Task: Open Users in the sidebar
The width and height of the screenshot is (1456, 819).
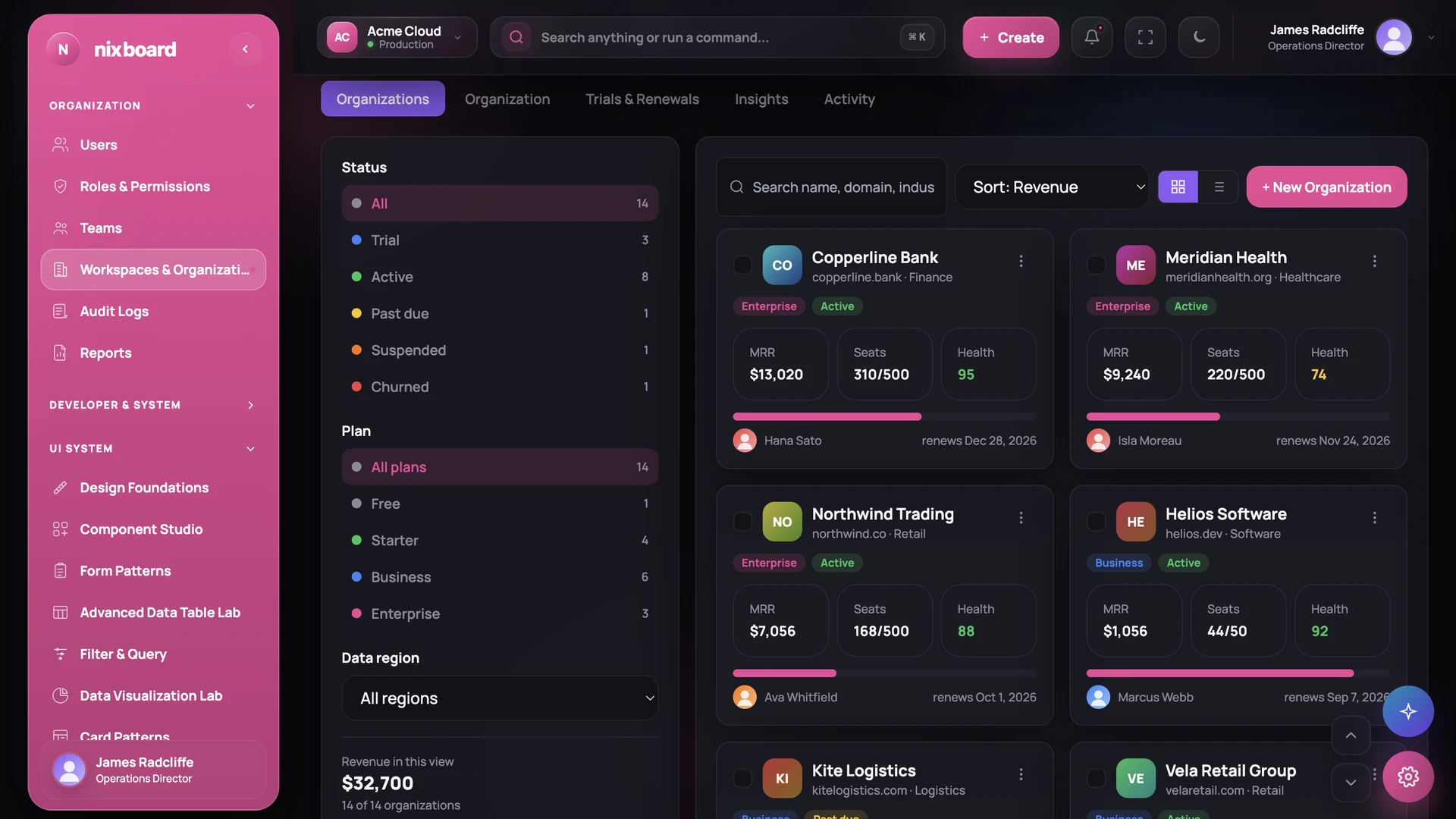Action: (x=153, y=145)
